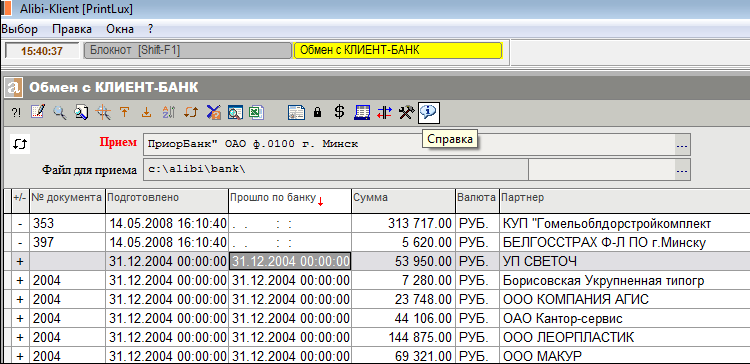The width and height of the screenshot is (750, 364).
Task: Toggle the Прием direction arrows button
Action: (x=20, y=143)
